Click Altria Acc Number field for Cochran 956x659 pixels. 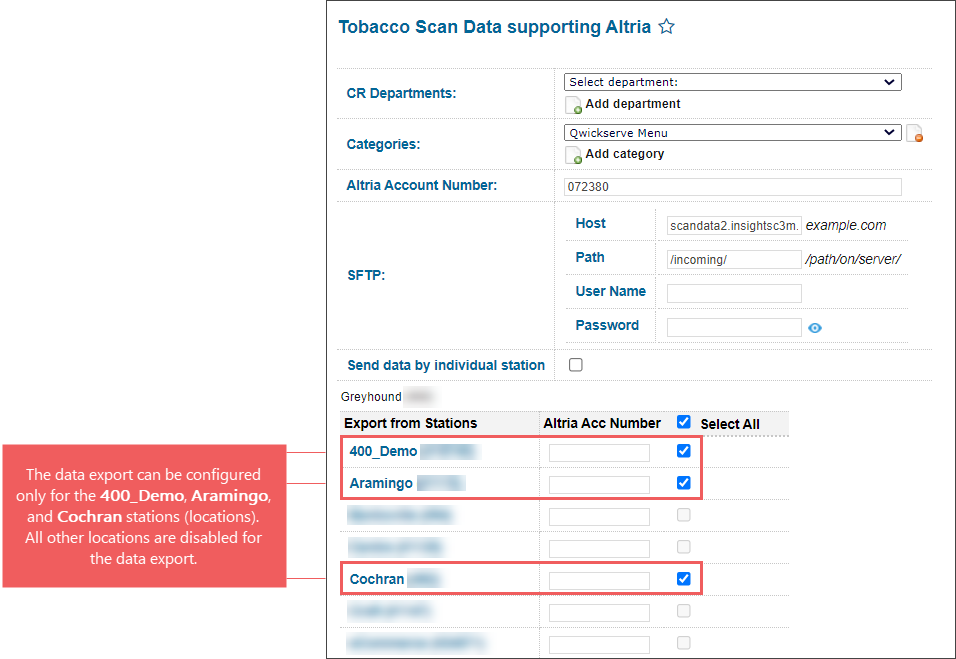[x=599, y=580]
